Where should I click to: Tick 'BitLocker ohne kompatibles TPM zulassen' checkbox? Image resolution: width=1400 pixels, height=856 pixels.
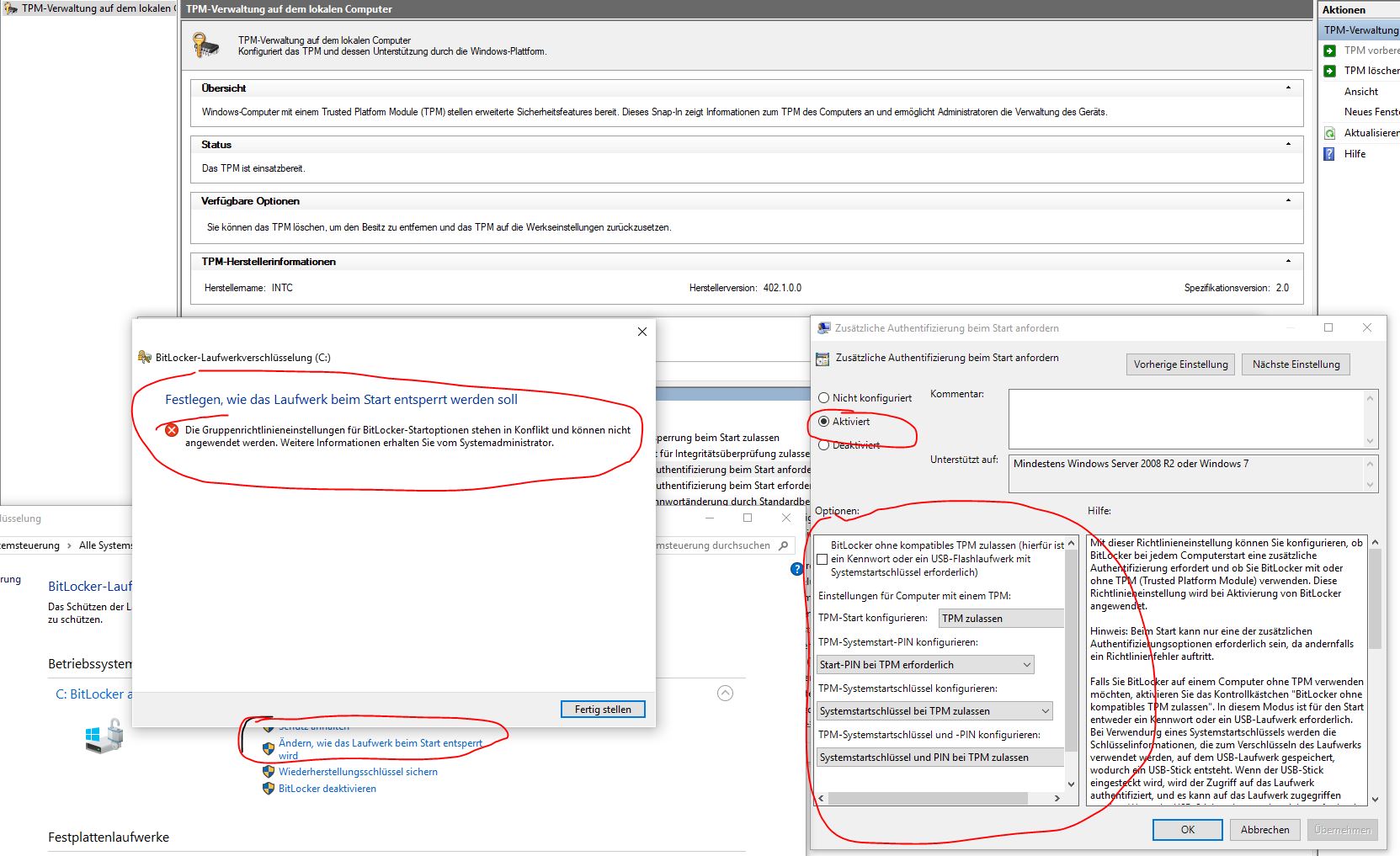(x=822, y=559)
